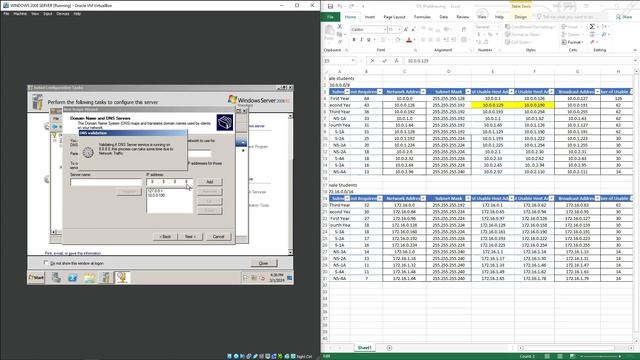Screen dimensions: 640x360
Task: Click the system tray clock in Windows Server
Action: coord(277,278)
